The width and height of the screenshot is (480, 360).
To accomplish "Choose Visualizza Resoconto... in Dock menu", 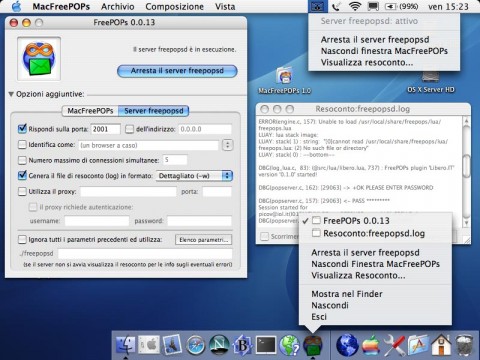I will [375, 276].
